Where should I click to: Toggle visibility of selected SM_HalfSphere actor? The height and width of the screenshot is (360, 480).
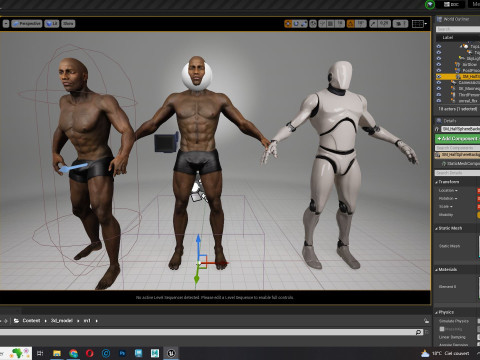(439, 76)
